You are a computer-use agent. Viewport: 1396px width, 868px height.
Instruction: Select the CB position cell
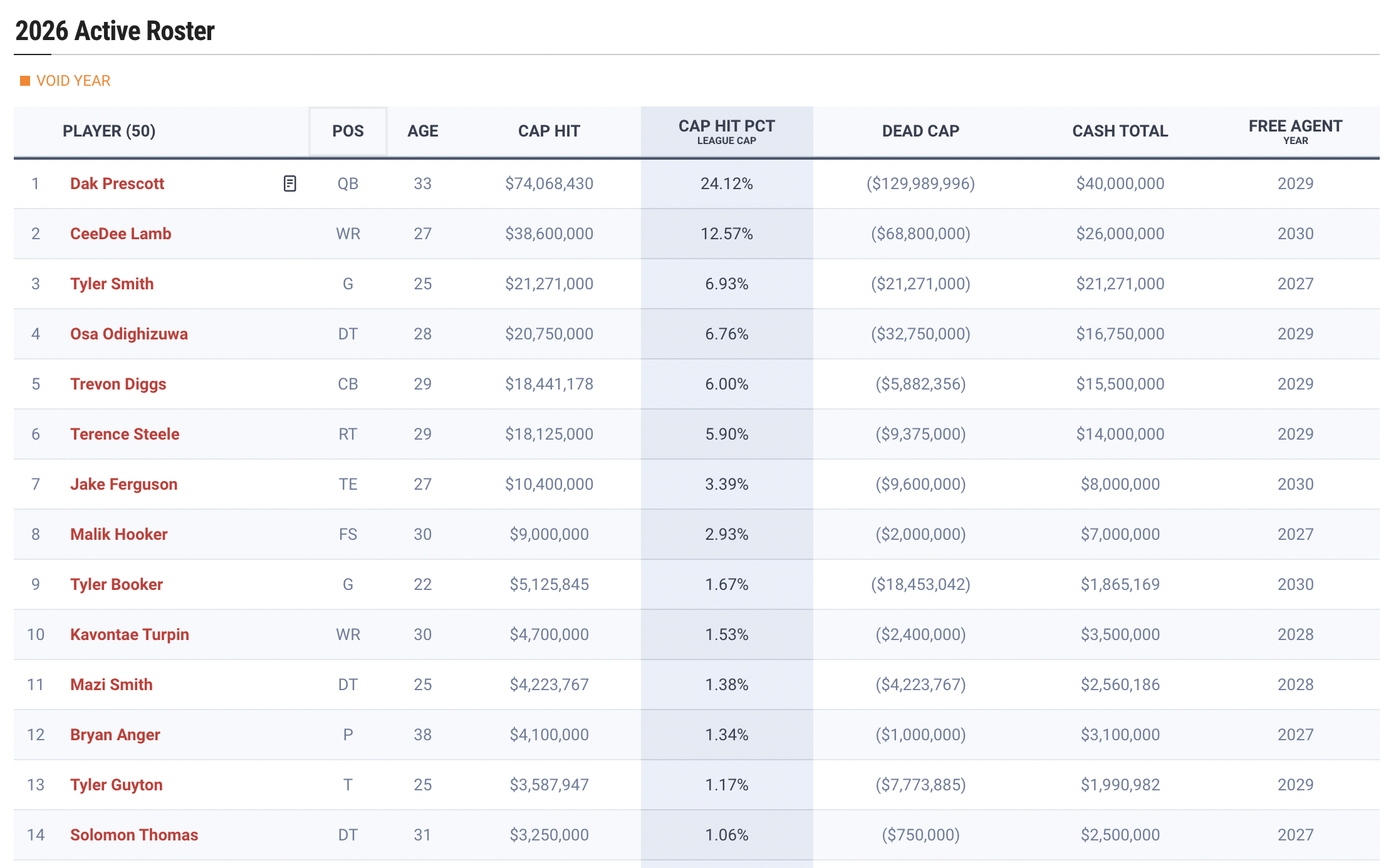[348, 384]
